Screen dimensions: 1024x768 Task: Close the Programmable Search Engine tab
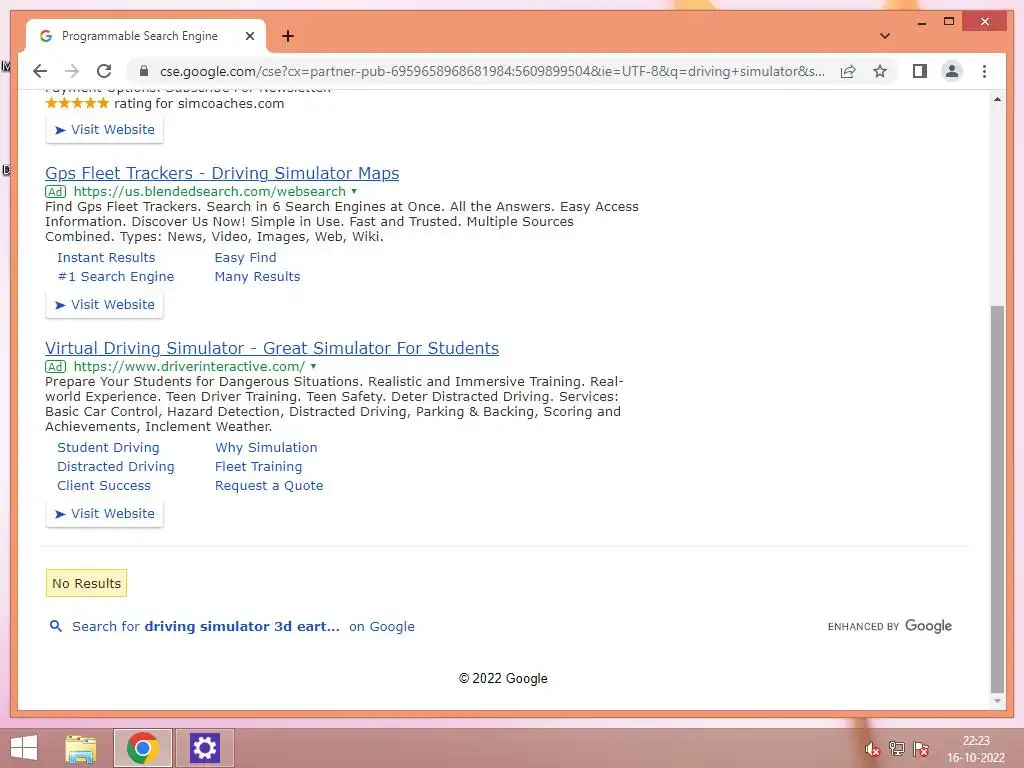(249, 36)
